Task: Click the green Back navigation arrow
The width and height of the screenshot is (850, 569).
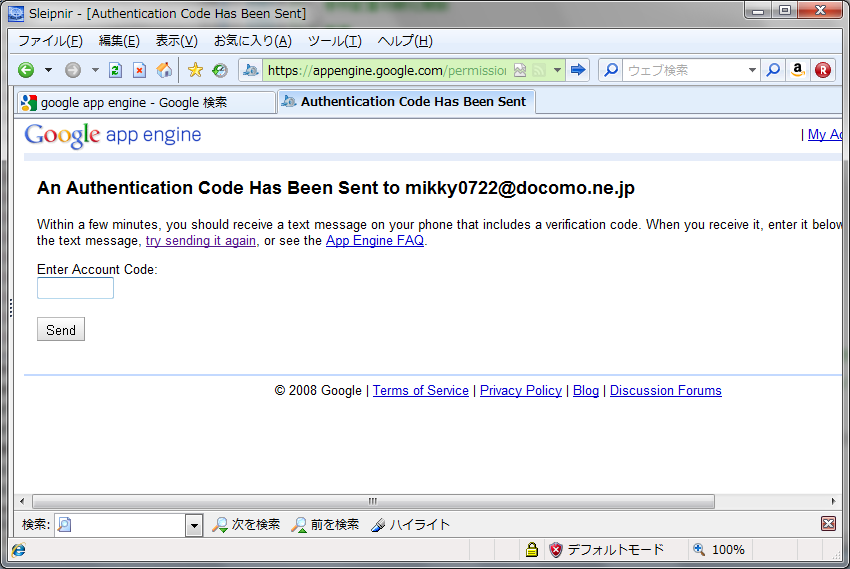Action: tap(25, 70)
